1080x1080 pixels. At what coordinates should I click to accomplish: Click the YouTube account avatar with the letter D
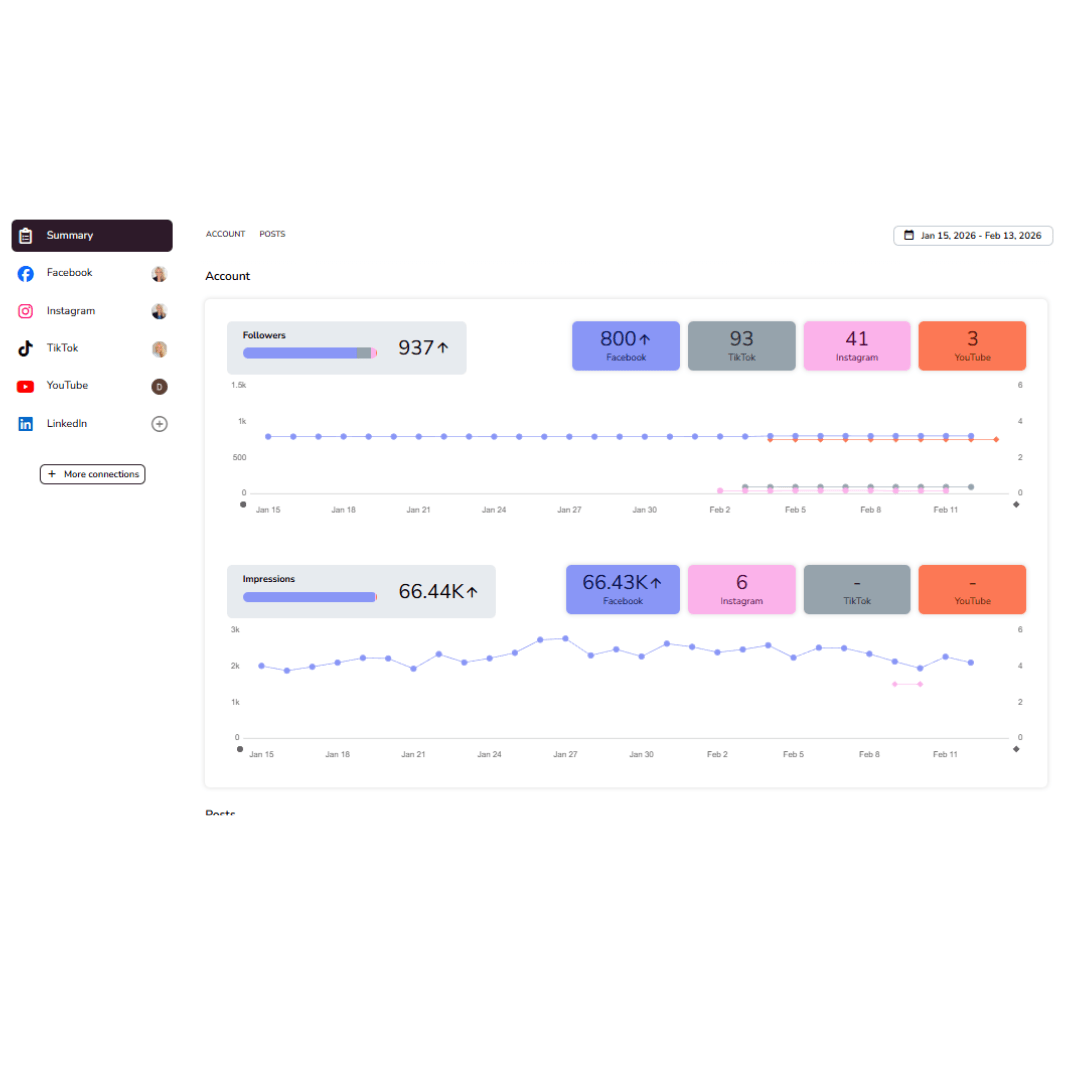tap(159, 387)
